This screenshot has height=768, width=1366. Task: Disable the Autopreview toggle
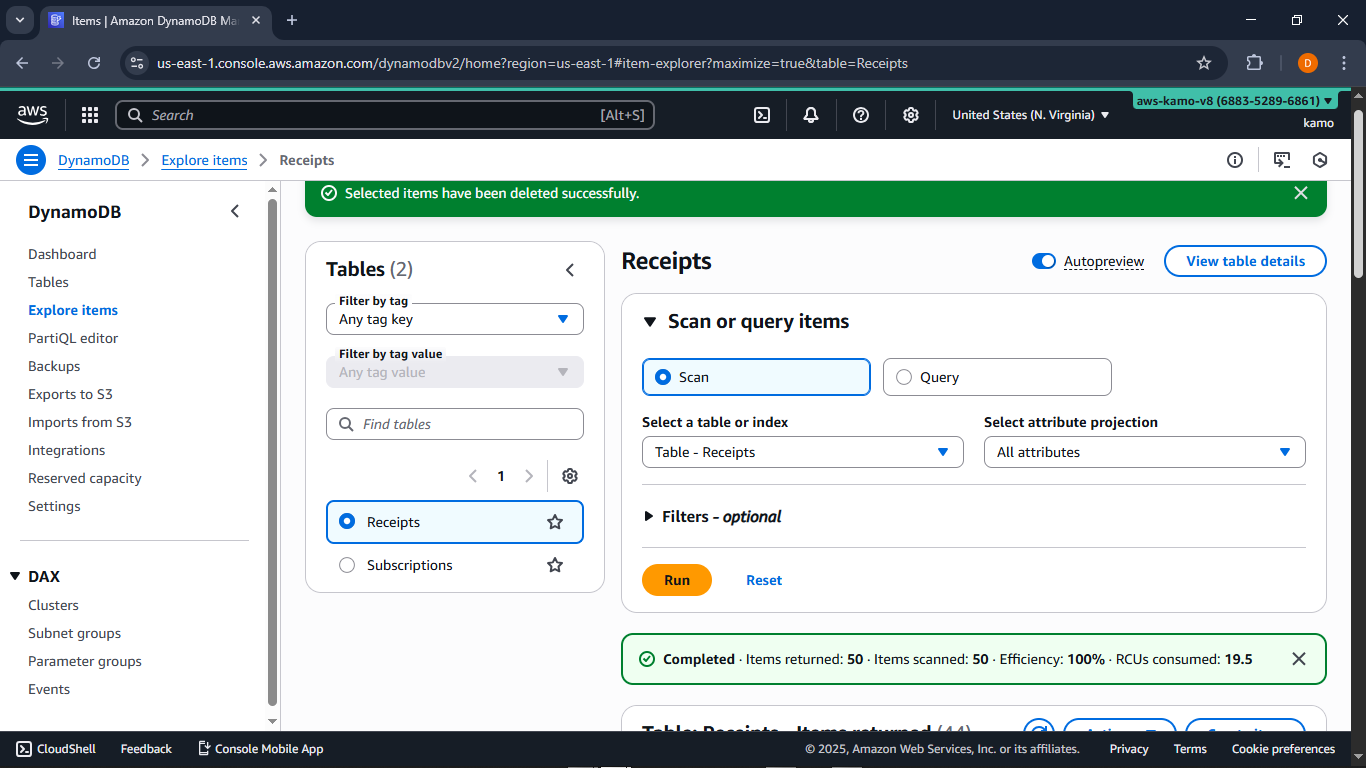click(x=1043, y=261)
